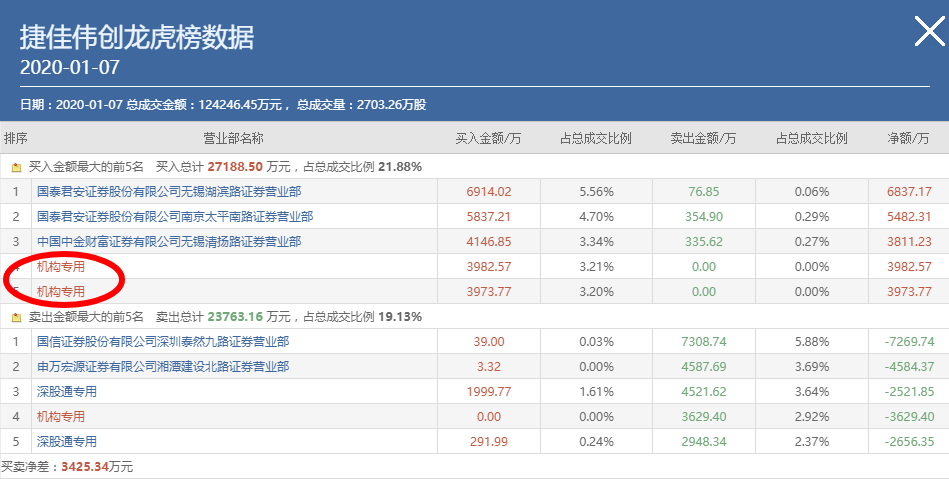Open 中国中金财富证券无锡清扬路证券营业部 link
Viewport: 949px width, 479px height.
pyautogui.click(x=169, y=241)
